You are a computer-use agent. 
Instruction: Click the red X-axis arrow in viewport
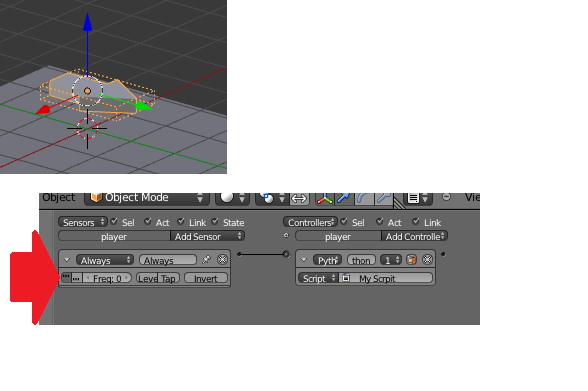(43, 109)
